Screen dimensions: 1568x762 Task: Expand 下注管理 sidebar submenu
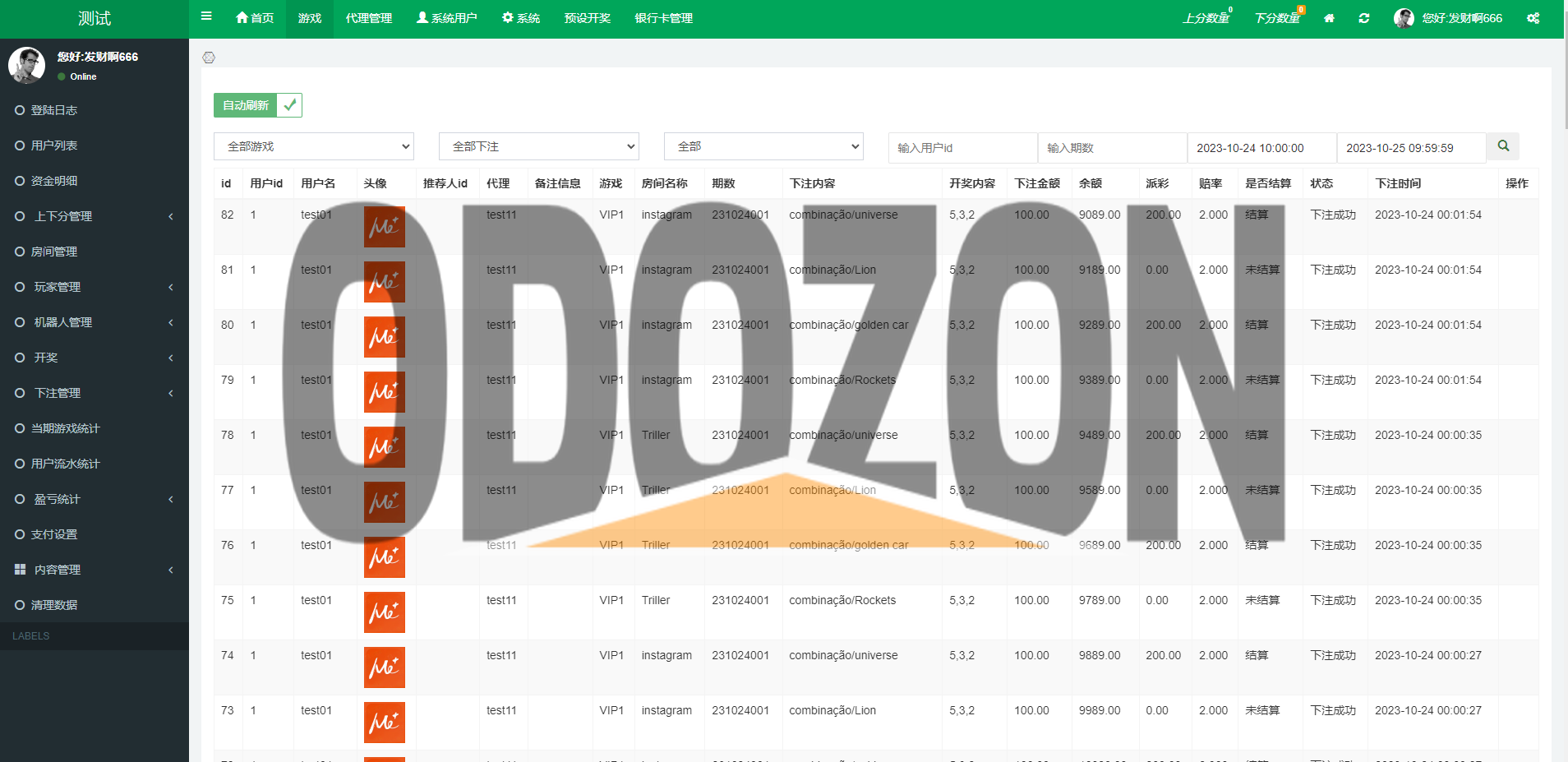pos(95,393)
